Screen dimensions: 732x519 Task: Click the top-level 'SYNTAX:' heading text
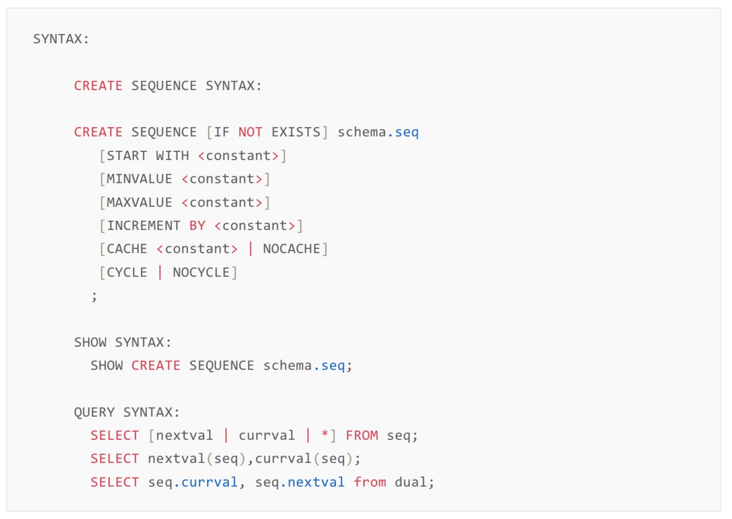[x=61, y=39]
